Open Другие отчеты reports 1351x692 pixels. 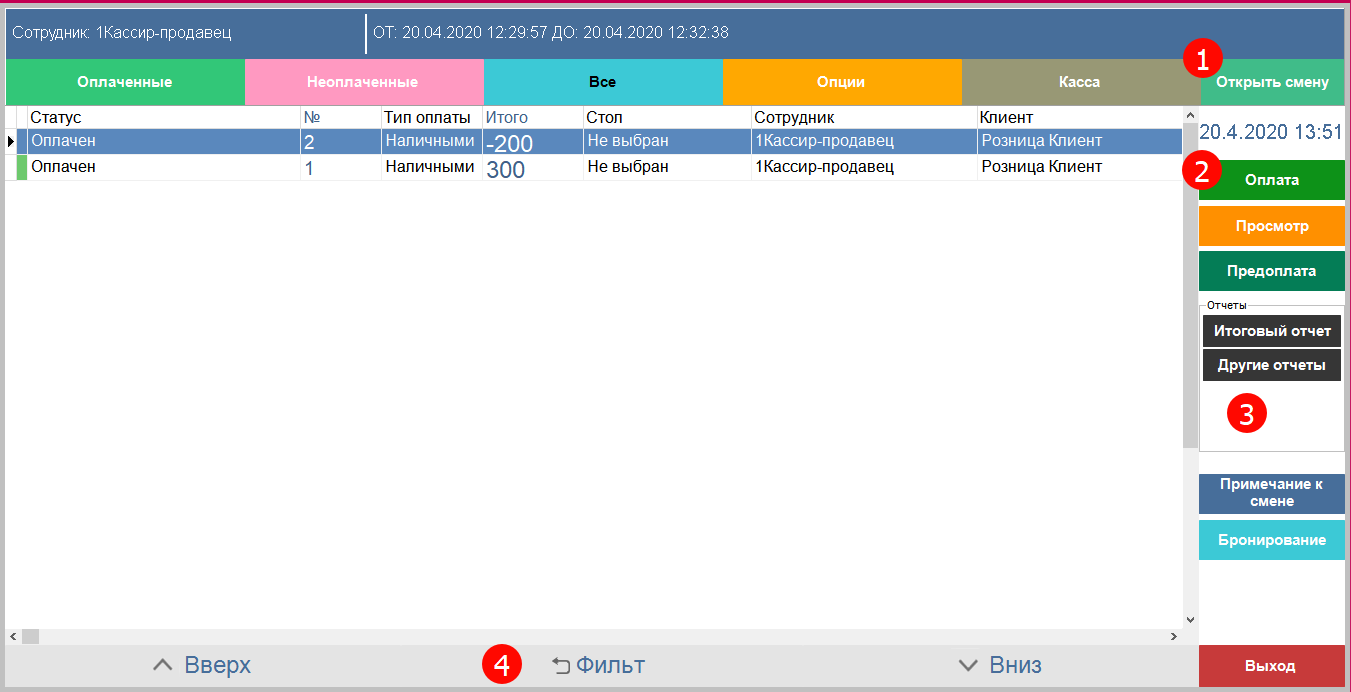click(1271, 365)
